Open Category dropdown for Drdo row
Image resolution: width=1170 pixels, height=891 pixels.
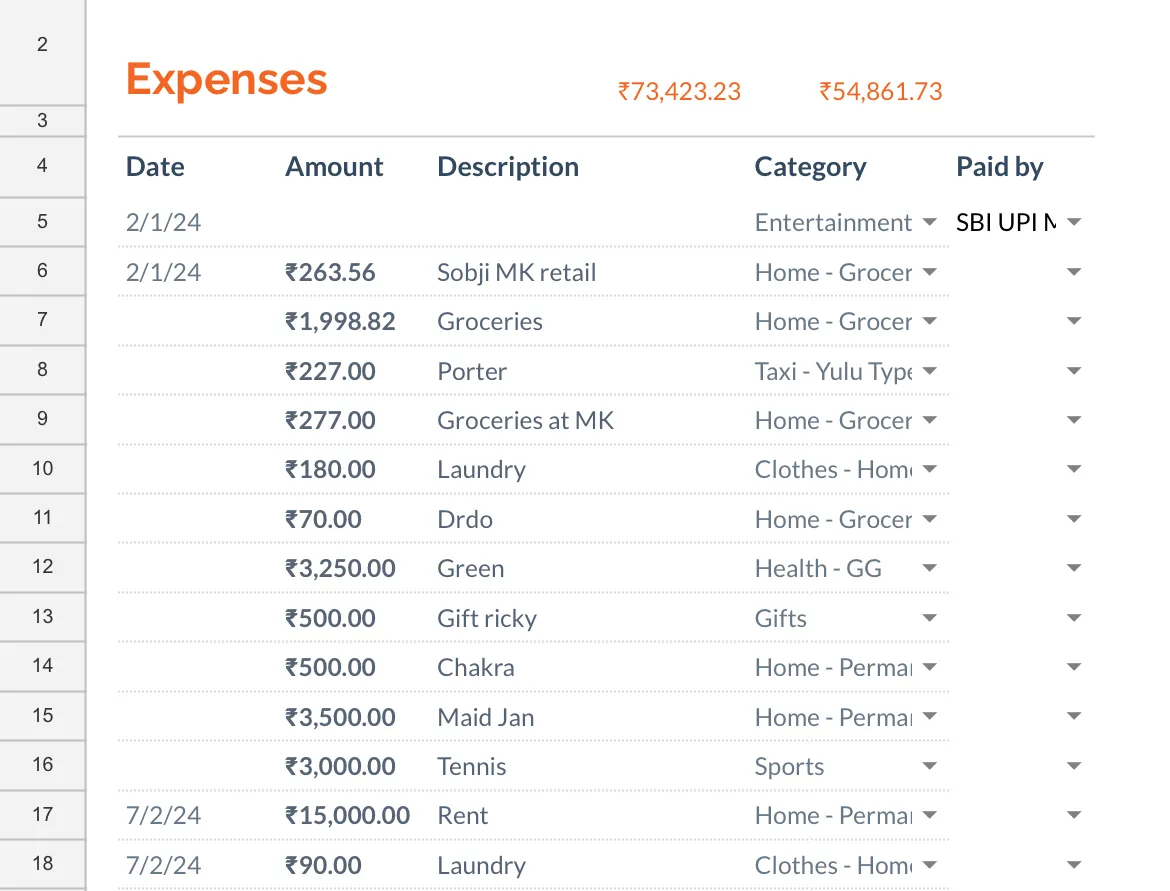point(929,519)
